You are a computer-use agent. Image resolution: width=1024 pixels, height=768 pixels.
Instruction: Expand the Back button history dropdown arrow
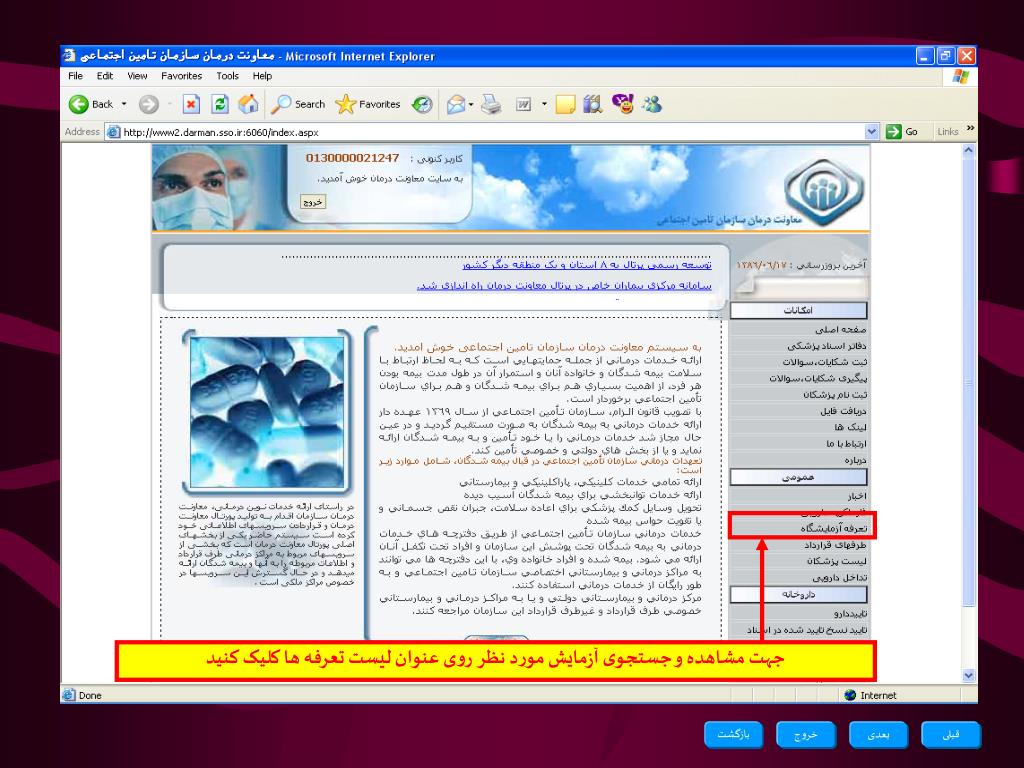(124, 104)
